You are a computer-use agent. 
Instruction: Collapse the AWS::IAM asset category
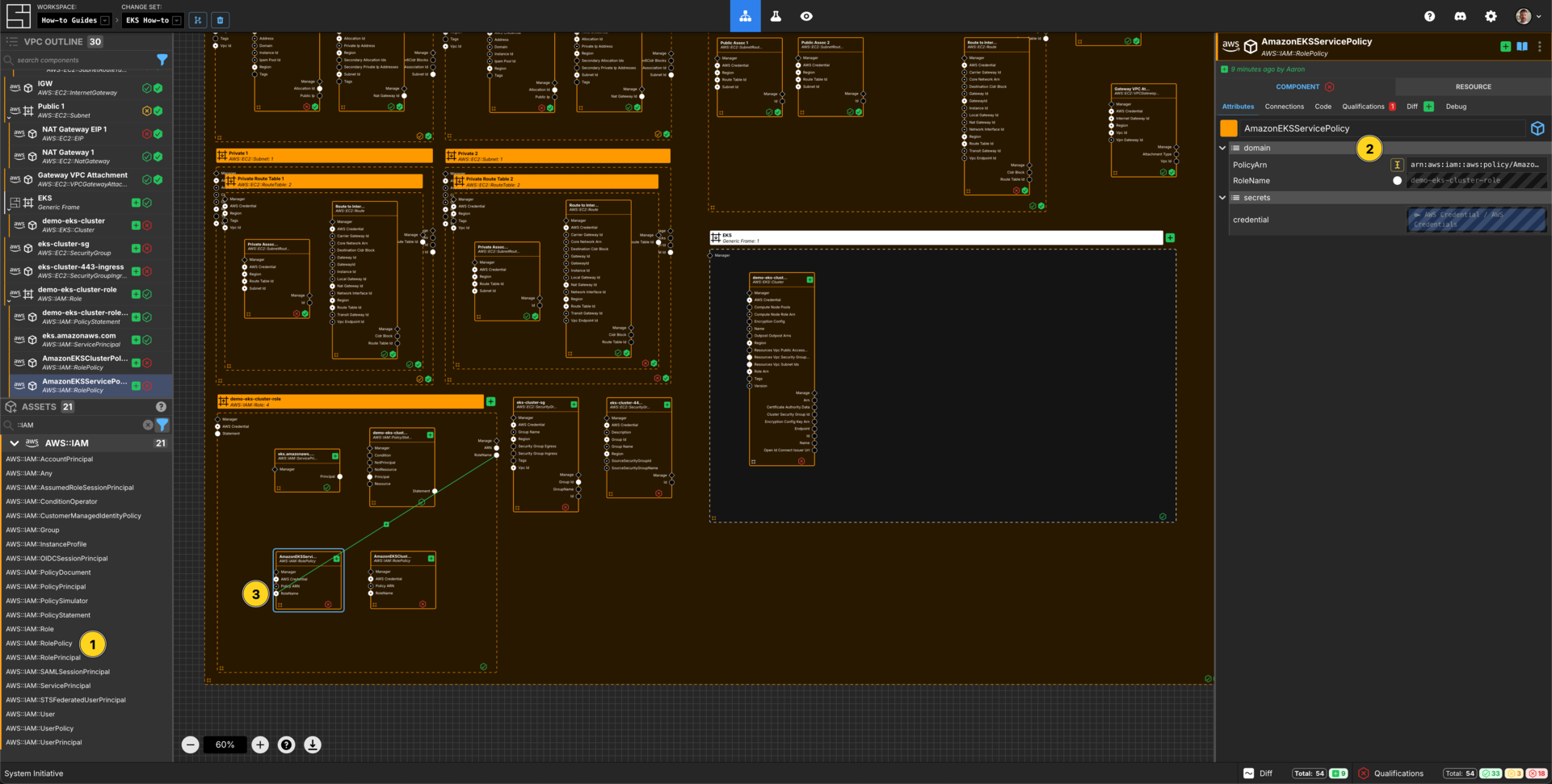[x=14, y=443]
